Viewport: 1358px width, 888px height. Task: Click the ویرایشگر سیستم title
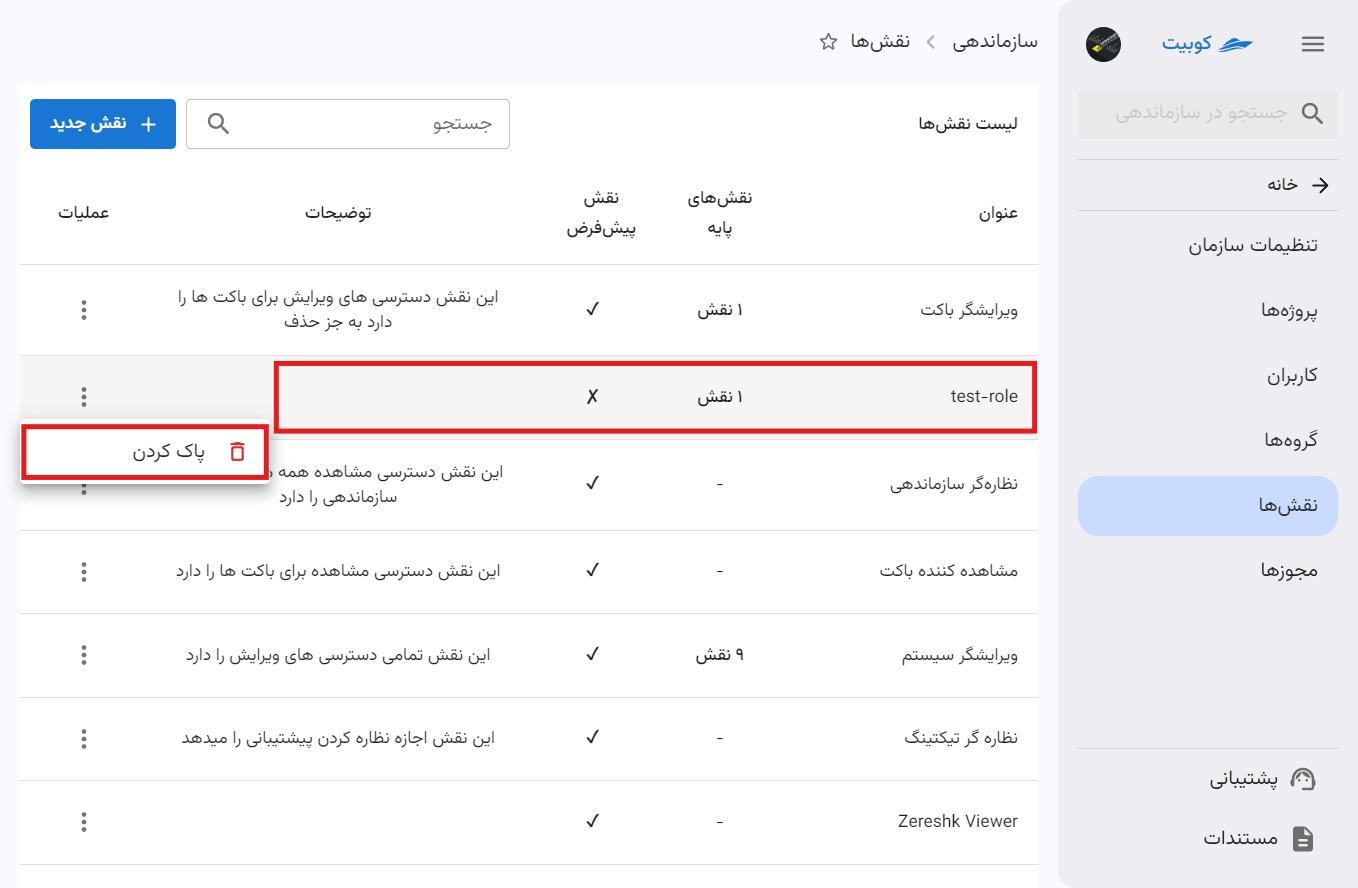pyautogui.click(x=960, y=656)
